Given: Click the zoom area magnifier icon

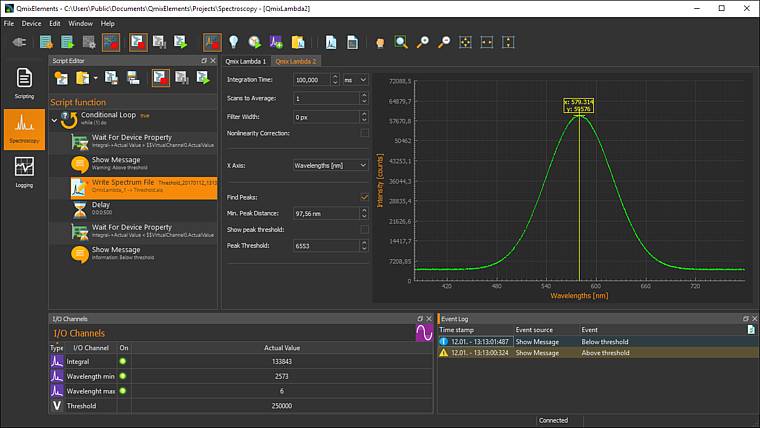Looking at the screenshot, I should coord(401,42).
